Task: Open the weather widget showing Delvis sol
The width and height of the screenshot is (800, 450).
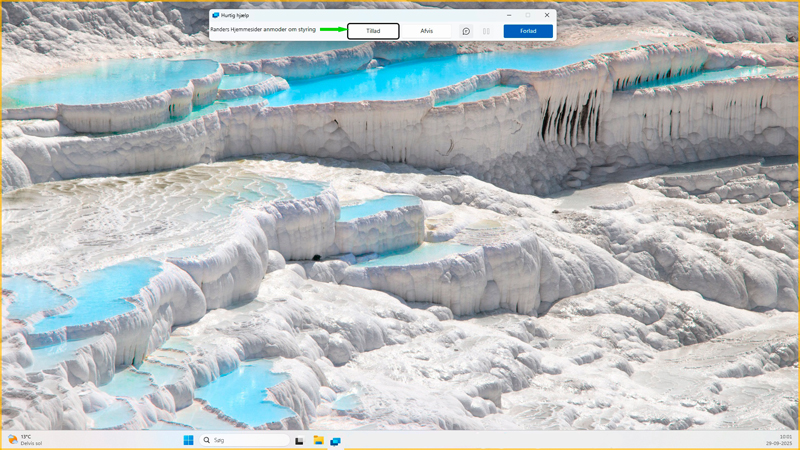Action: [x=26, y=440]
